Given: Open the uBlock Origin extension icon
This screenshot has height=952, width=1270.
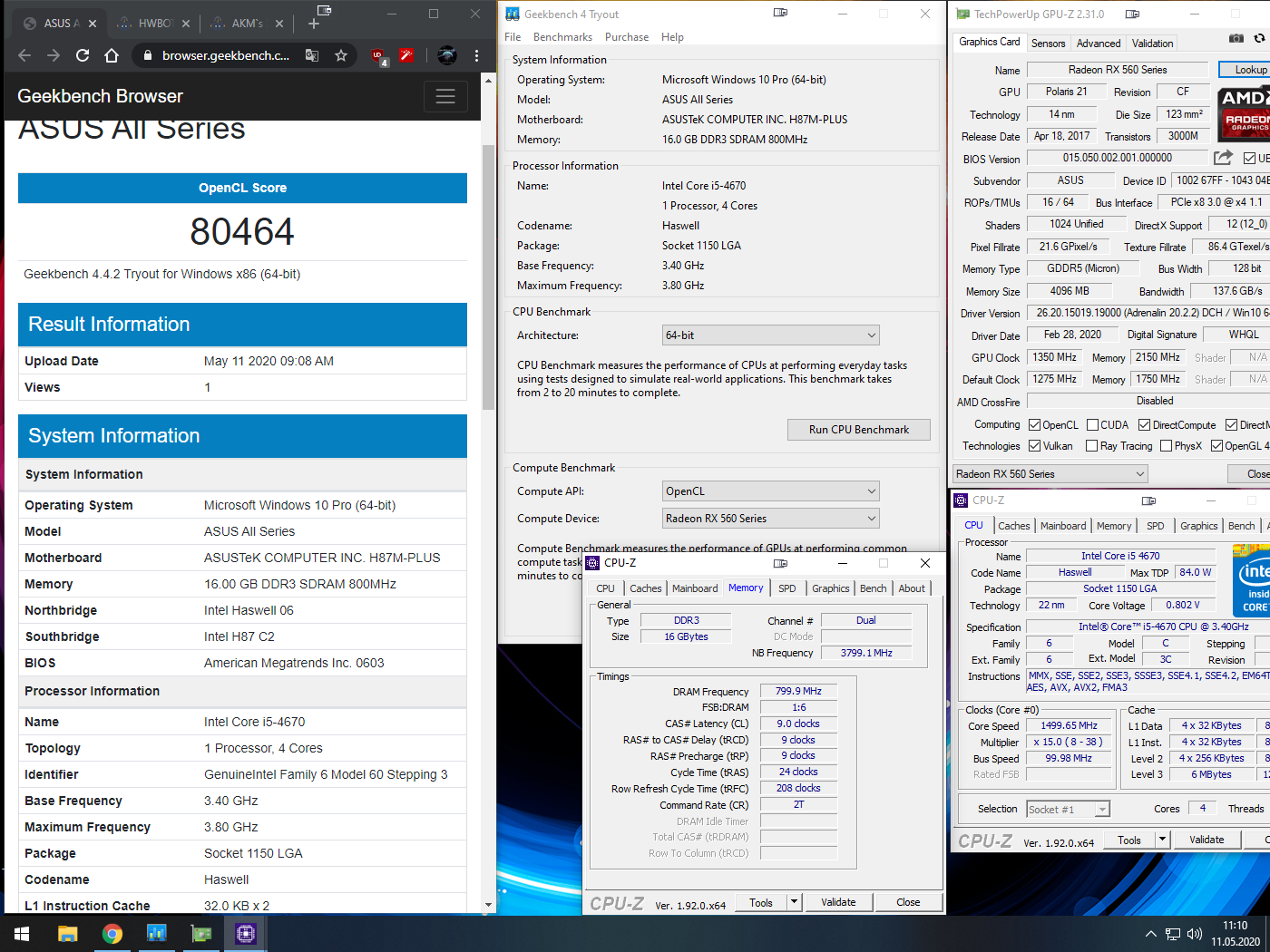Looking at the screenshot, I should [378, 56].
